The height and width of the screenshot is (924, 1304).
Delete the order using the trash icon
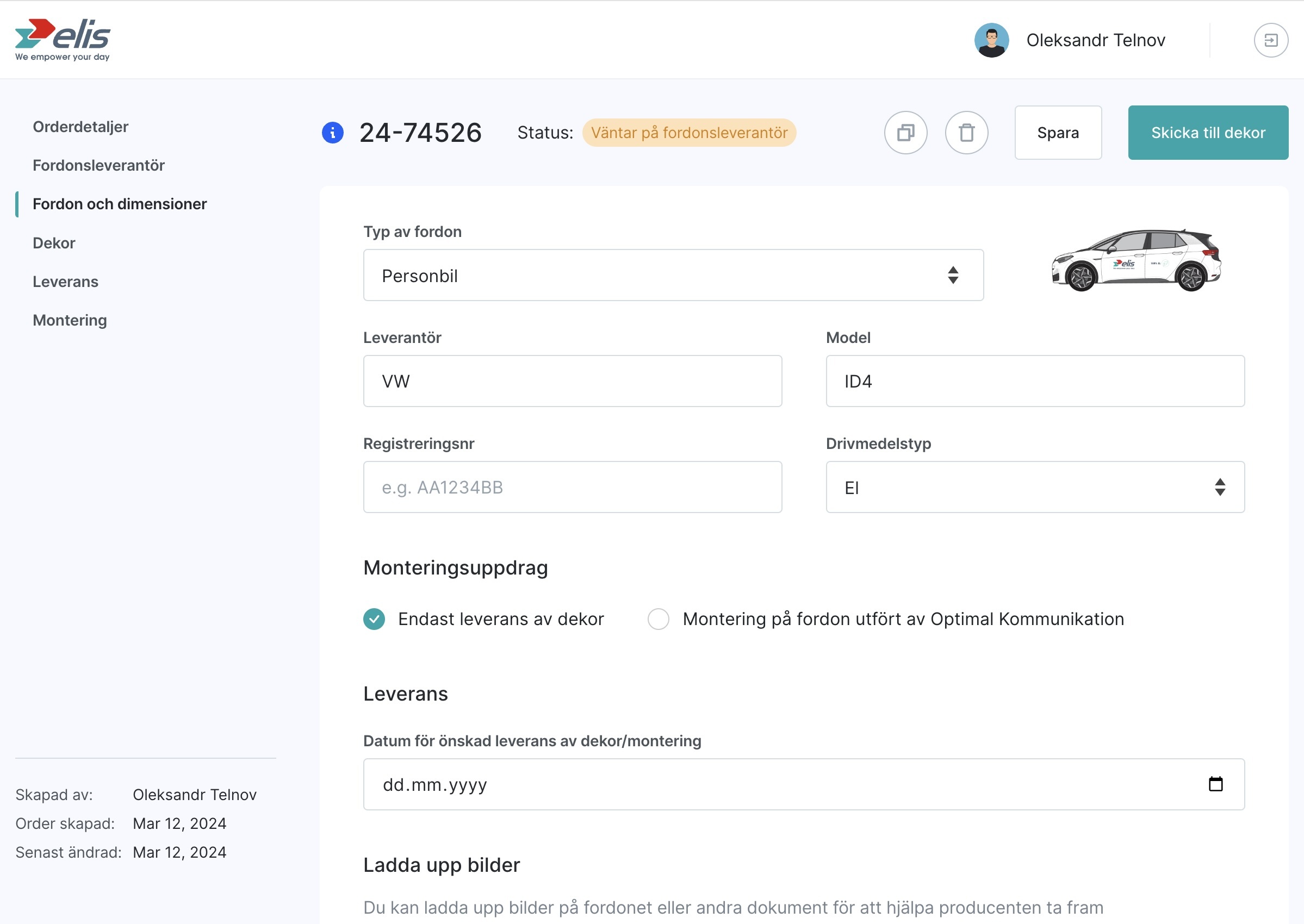coord(966,133)
